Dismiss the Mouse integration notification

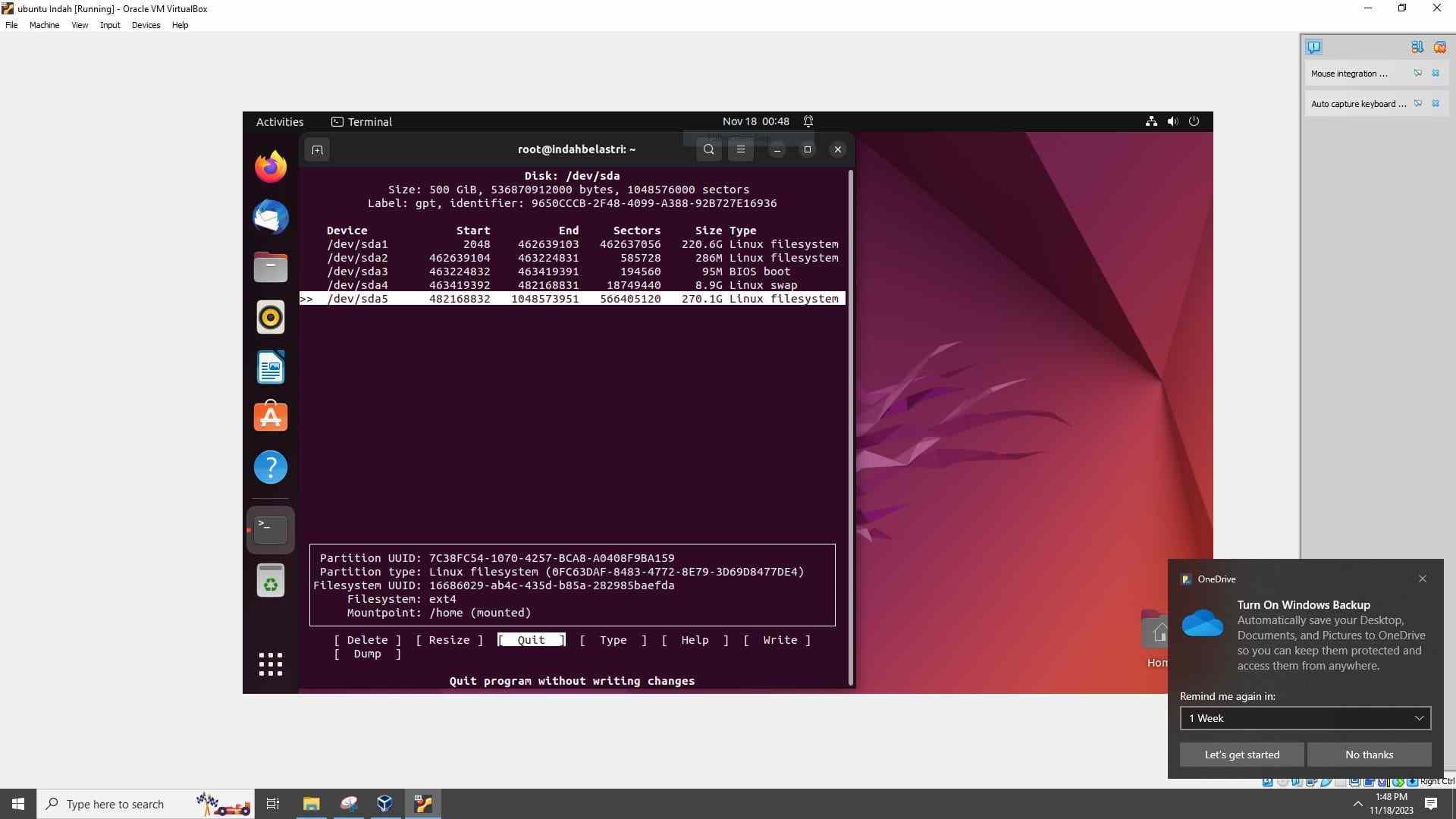(x=1436, y=74)
